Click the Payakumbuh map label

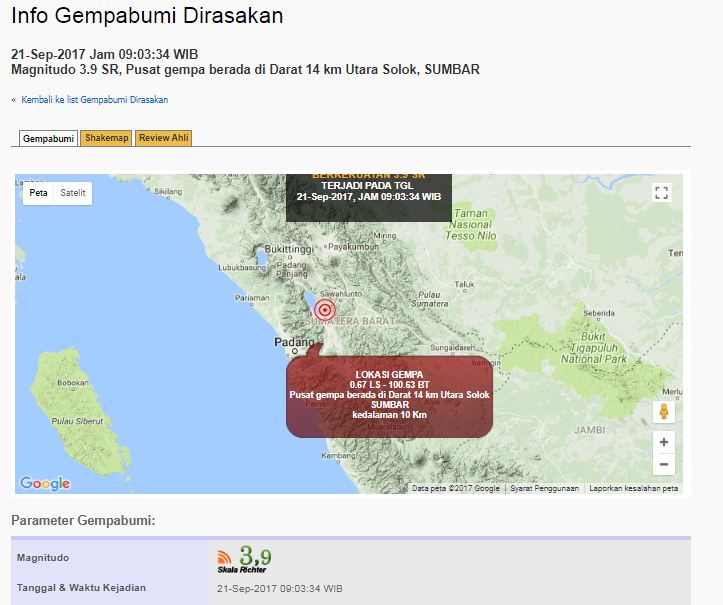coord(353,247)
